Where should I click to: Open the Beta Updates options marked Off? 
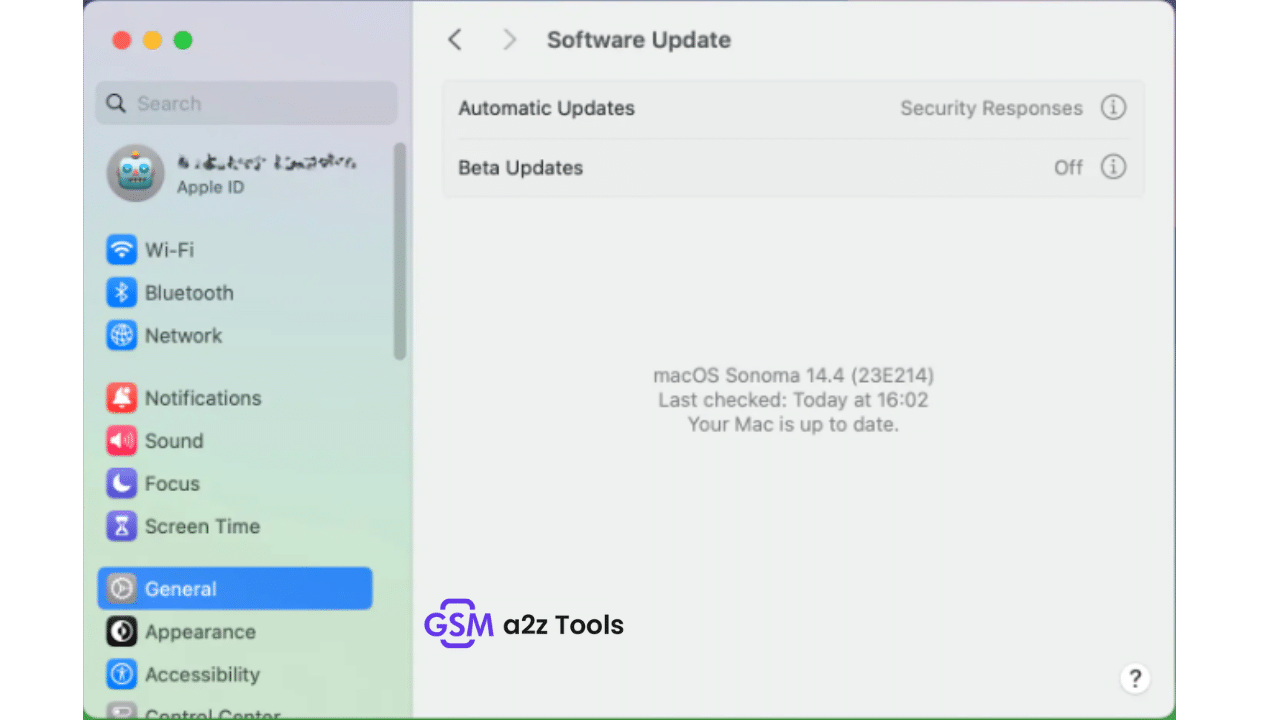(x=1067, y=167)
